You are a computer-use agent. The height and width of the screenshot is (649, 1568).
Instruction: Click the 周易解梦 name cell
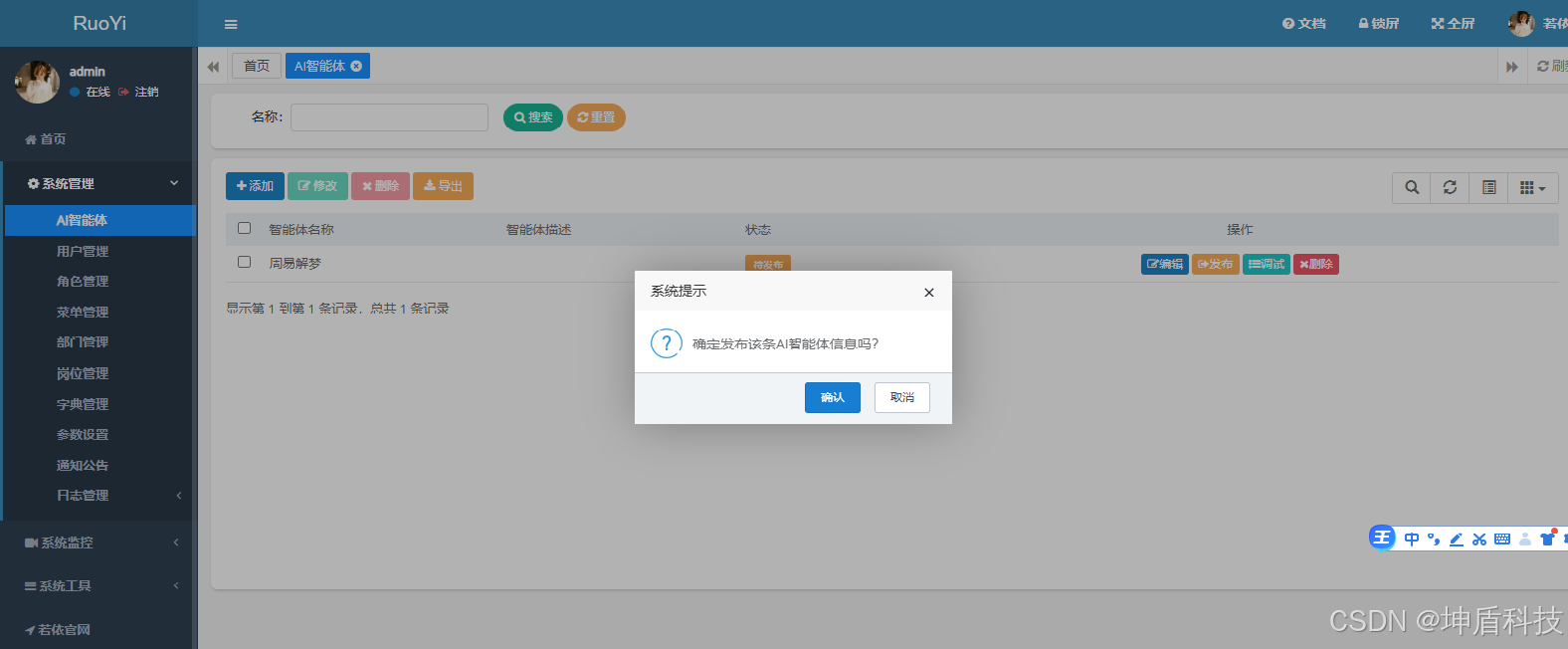(x=295, y=264)
